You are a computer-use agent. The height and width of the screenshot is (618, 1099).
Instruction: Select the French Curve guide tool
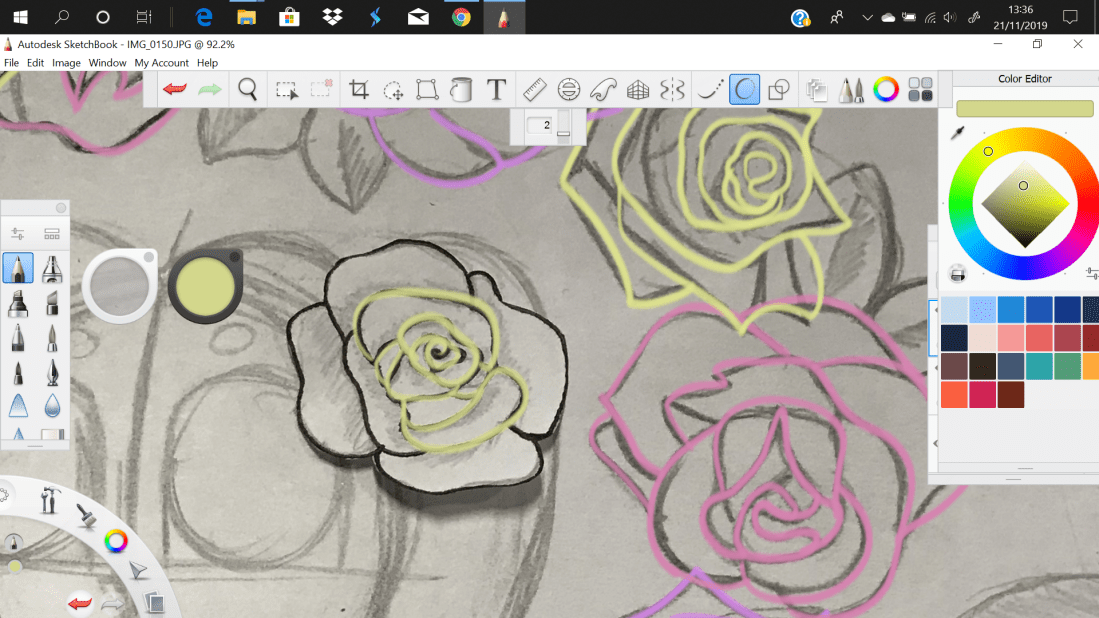[x=602, y=89]
